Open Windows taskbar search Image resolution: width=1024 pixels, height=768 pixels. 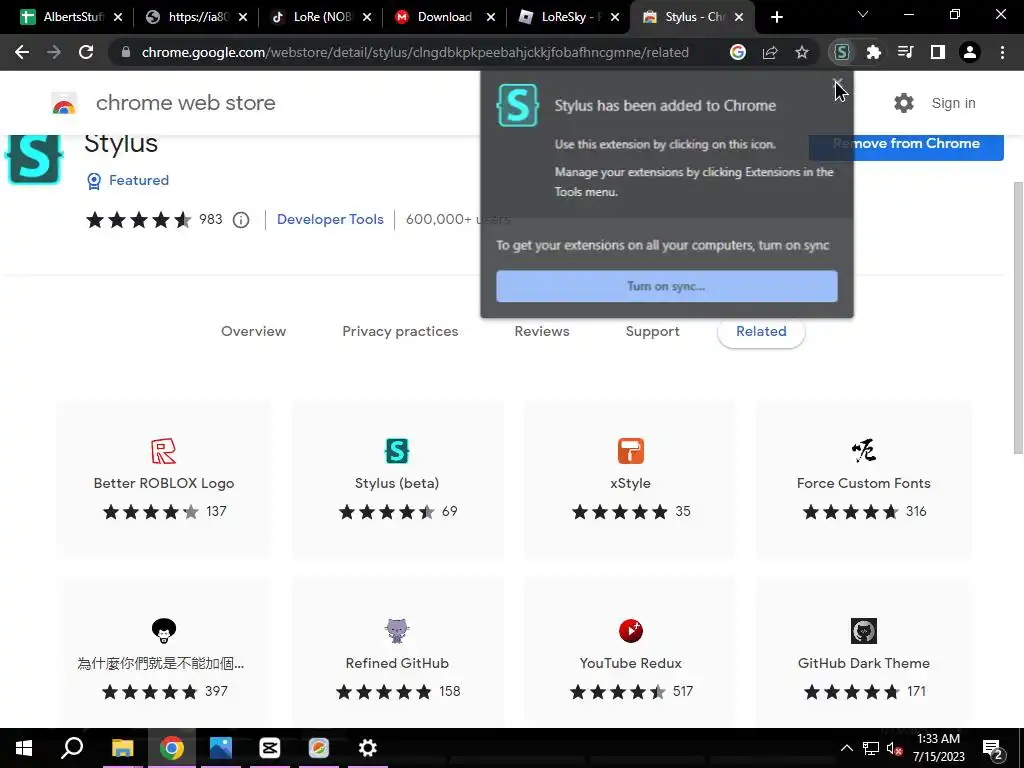pos(72,748)
